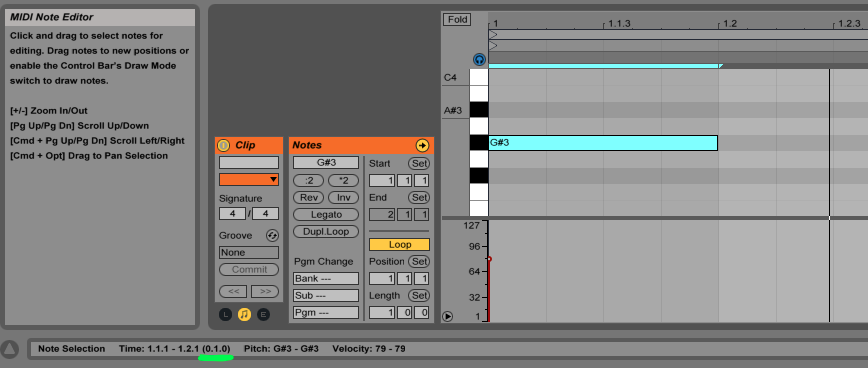The height and width of the screenshot is (368, 868).
Task: Click the Note Selection status label
Action: click(x=71, y=349)
